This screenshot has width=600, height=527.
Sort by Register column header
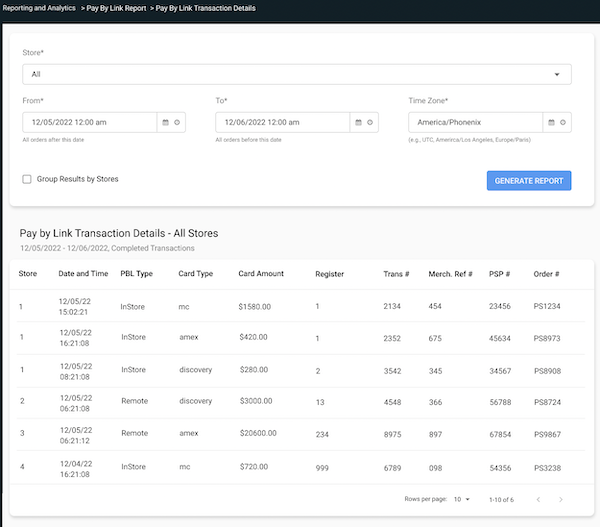point(329,274)
